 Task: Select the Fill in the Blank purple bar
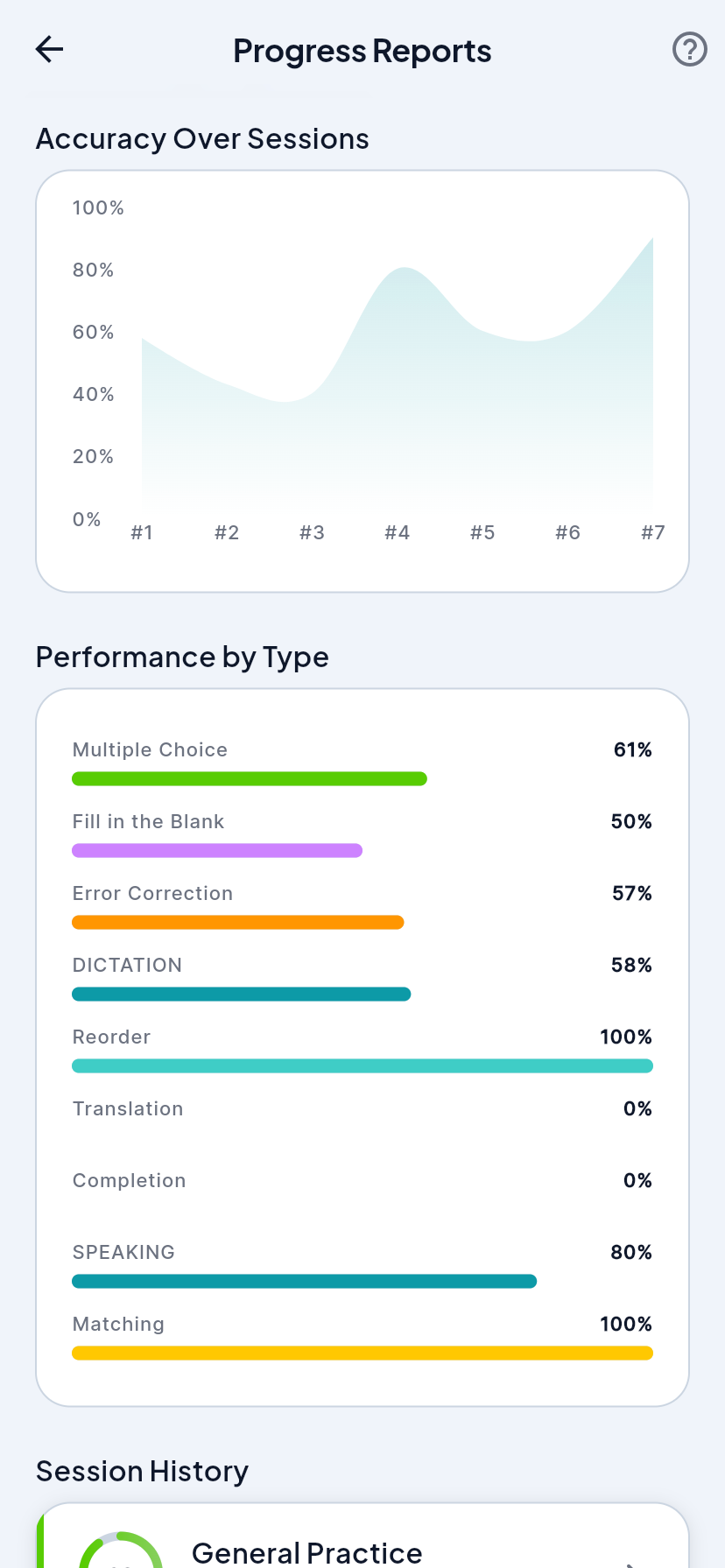click(217, 851)
